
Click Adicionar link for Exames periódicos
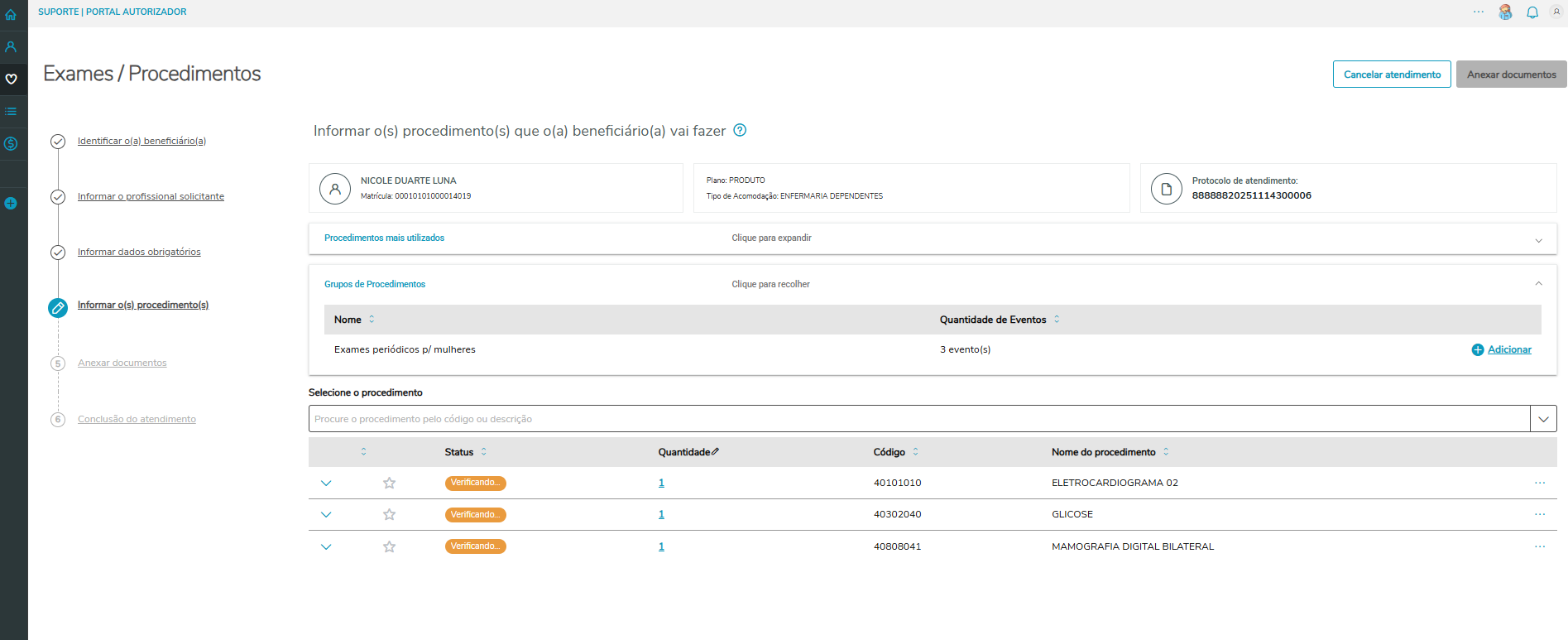point(1509,350)
